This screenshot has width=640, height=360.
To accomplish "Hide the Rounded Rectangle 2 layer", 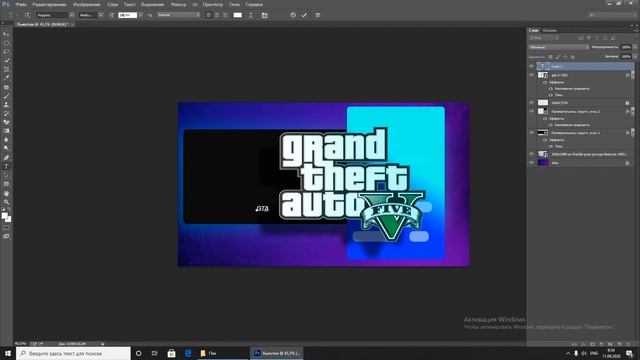I will click(531, 111).
